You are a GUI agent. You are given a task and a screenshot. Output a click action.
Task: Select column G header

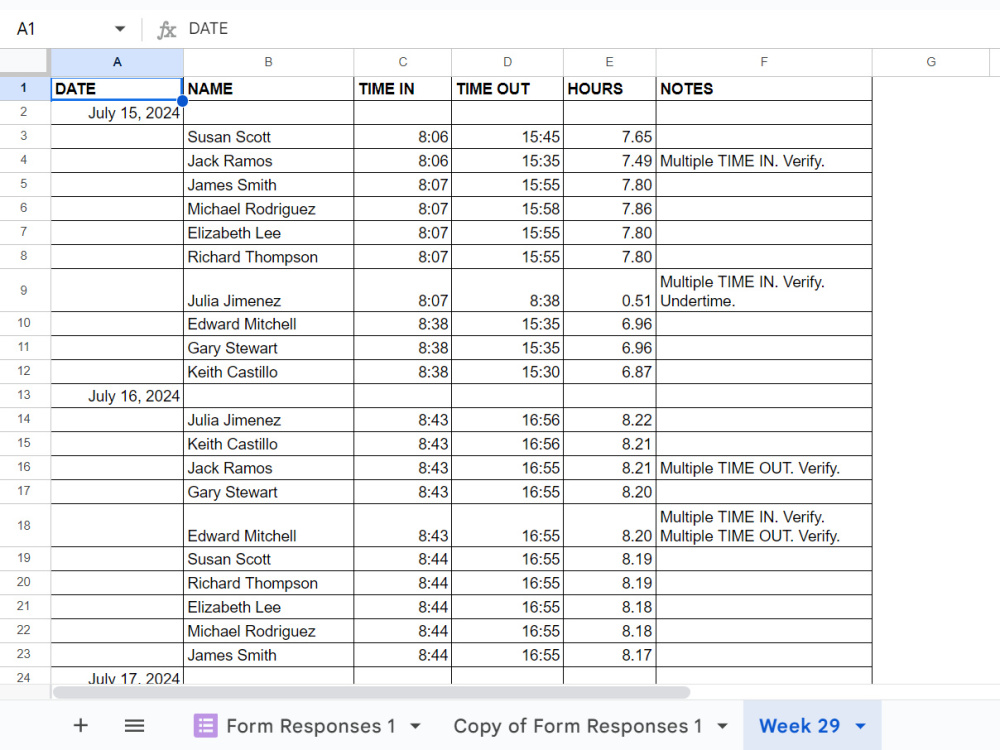coord(930,62)
